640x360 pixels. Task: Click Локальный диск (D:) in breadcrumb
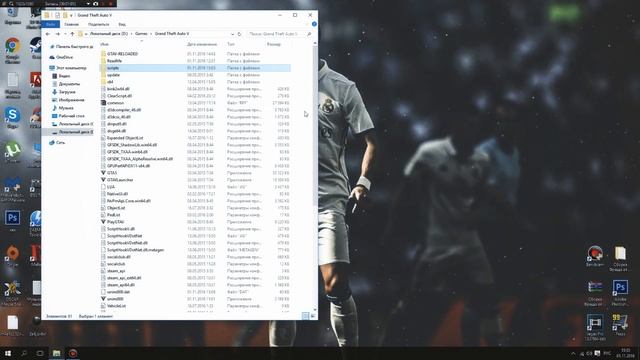(x=109, y=34)
